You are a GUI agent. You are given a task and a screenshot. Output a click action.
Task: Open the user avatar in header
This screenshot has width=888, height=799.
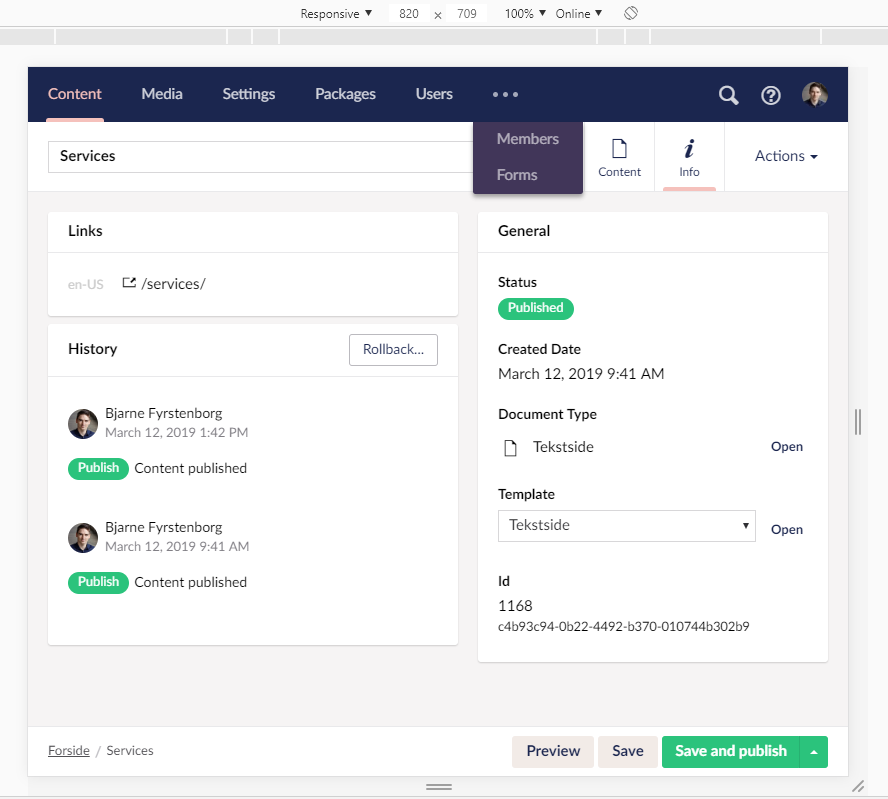click(815, 95)
